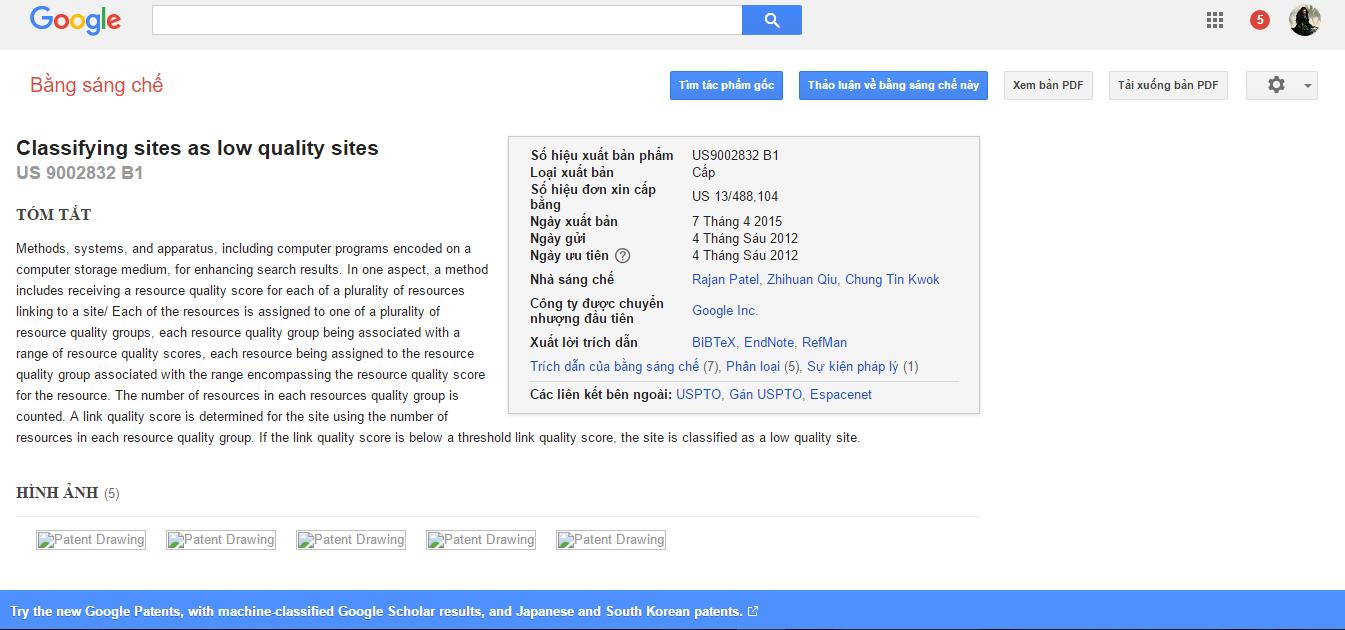Screen dimensions: 1345x630
Task: Open Xem bản PDF button
Action: pyautogui.click(x=1048, y=85)
